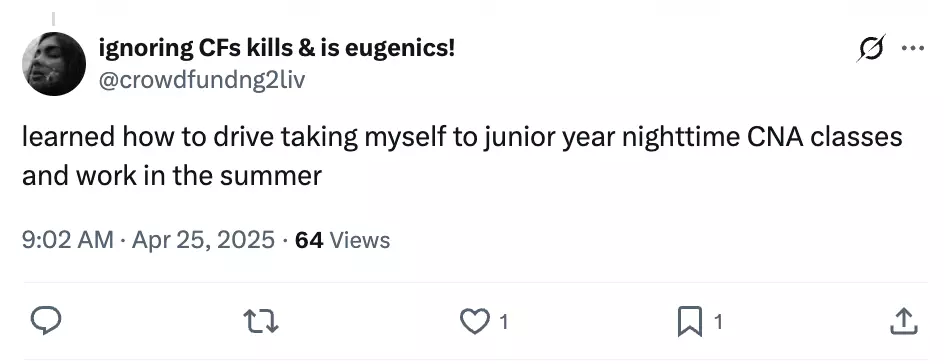Open analytics from the '64' view count
Viewport: 944px width, 364px height.
(x=309, y=240)
